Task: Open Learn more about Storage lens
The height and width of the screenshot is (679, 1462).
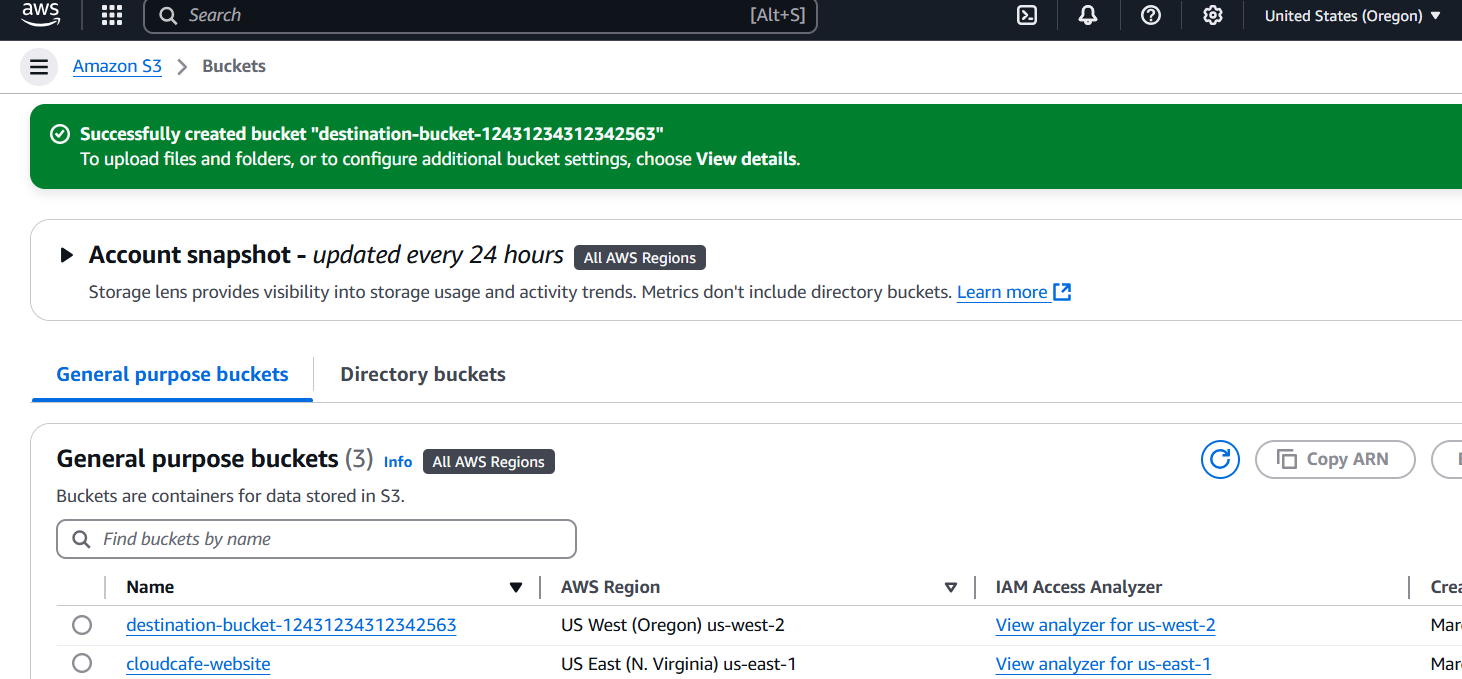Action: pos(1014,292)
